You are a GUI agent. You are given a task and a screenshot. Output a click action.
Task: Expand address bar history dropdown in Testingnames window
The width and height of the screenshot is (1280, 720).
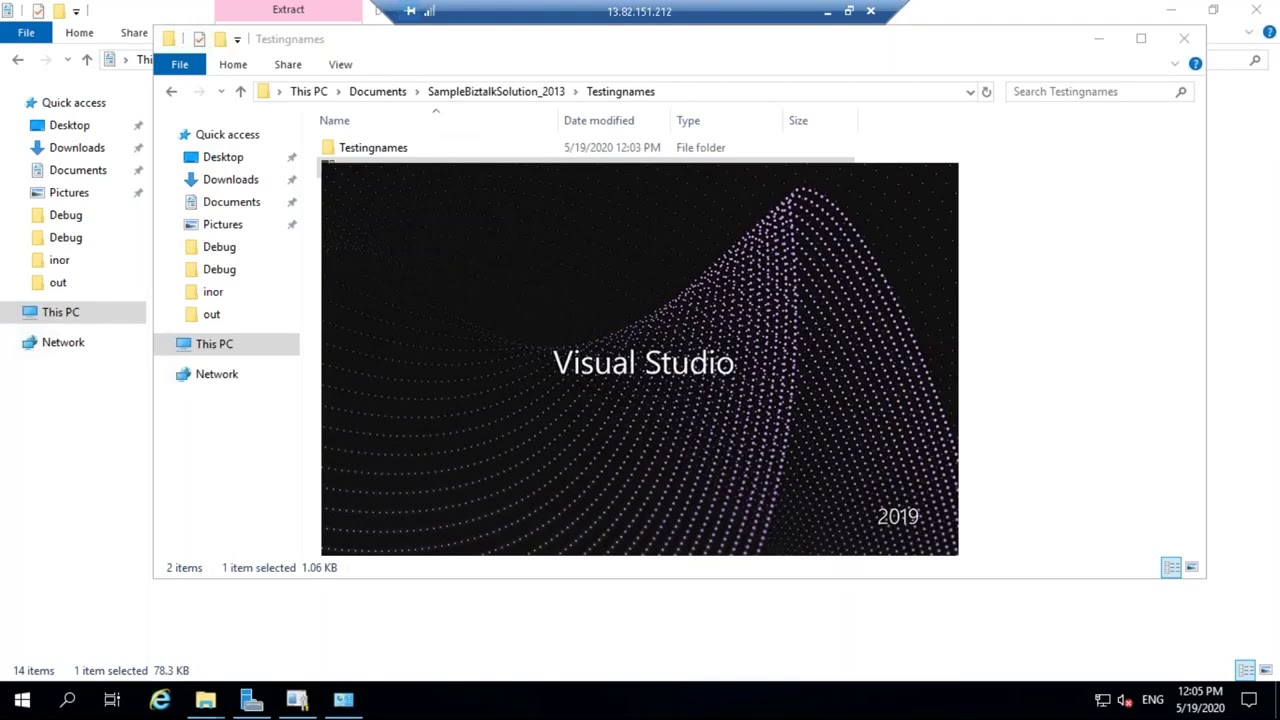point(970,92)
